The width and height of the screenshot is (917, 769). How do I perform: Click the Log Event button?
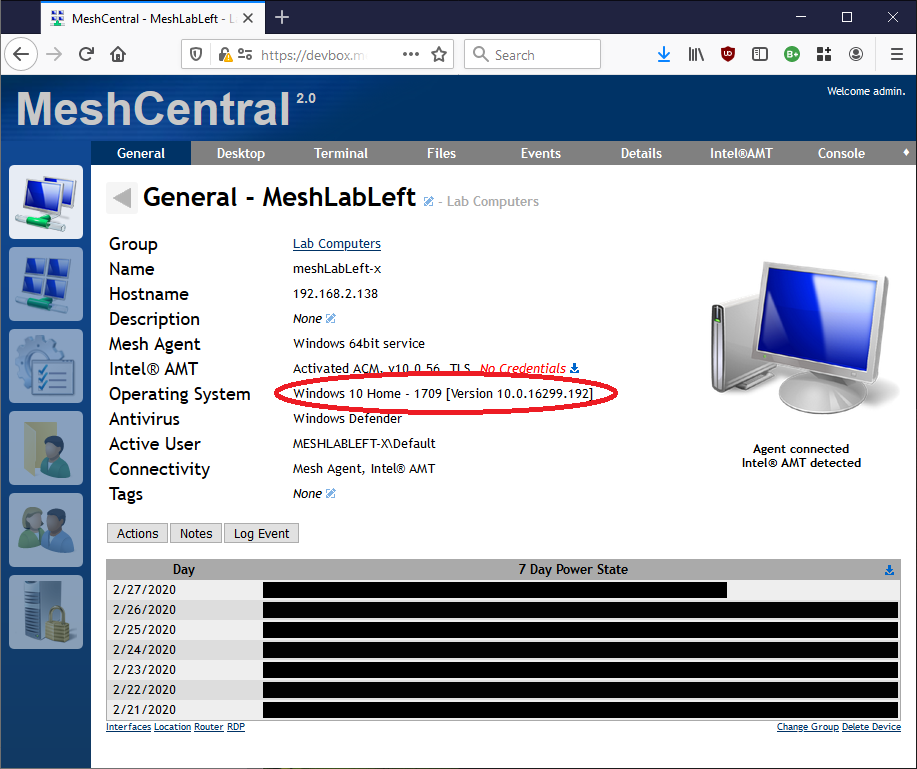click(261, 533)
